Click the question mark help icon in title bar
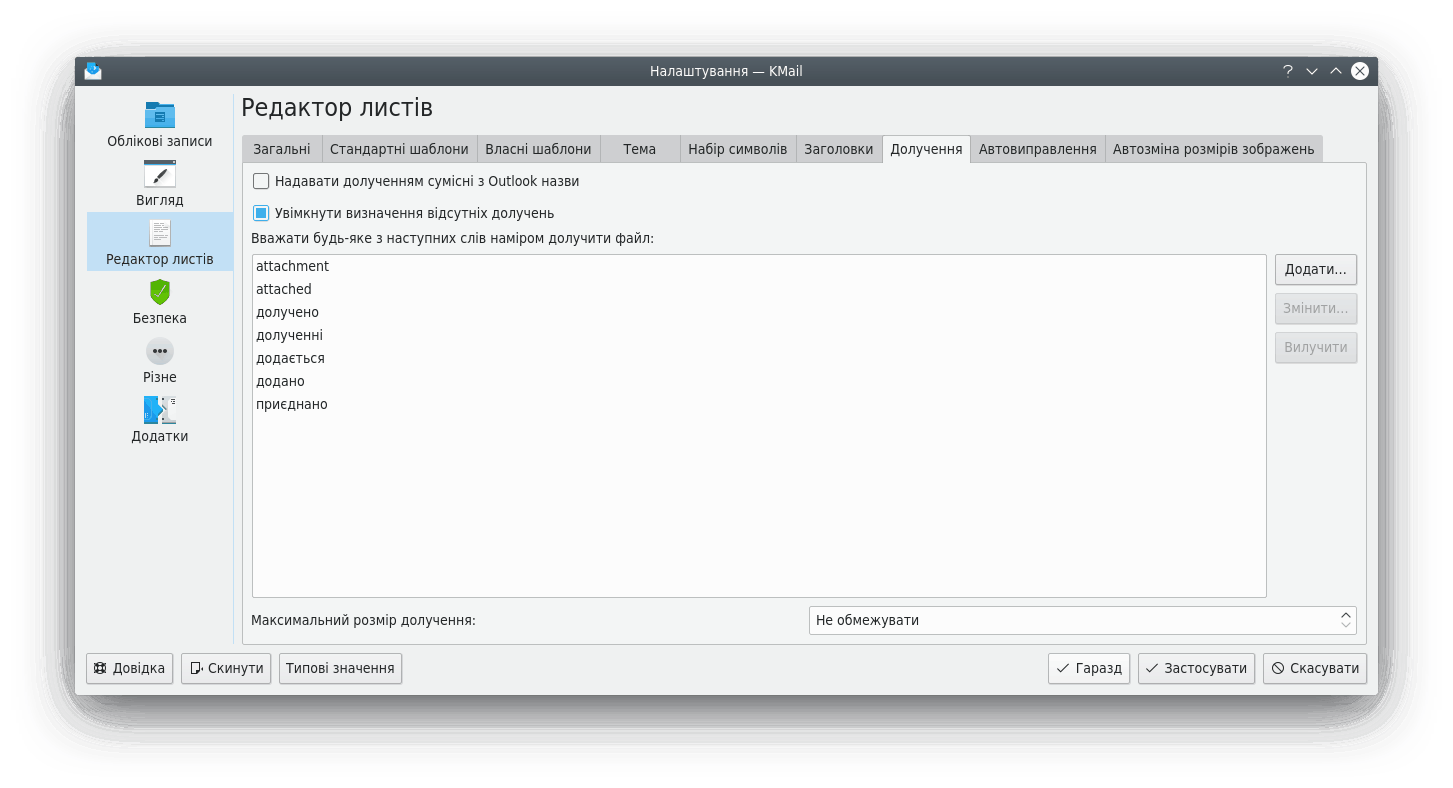Viewport: 1453px width, 788px height. point(1288,71)
